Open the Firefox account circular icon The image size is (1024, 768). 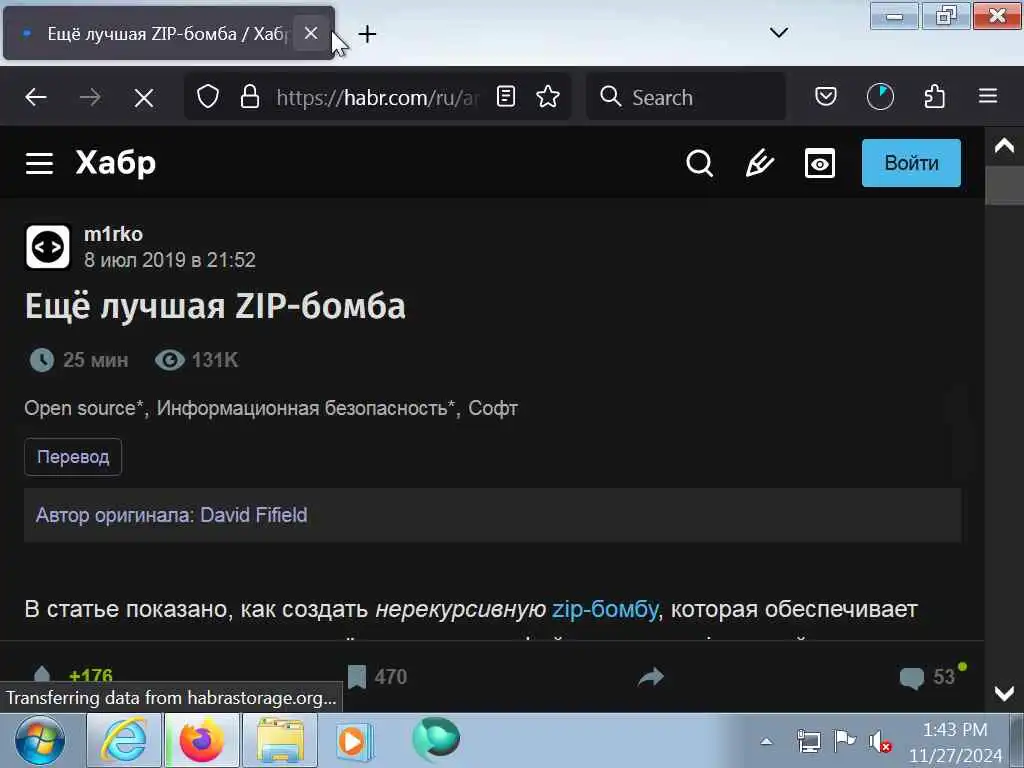(x=880, y=97)
